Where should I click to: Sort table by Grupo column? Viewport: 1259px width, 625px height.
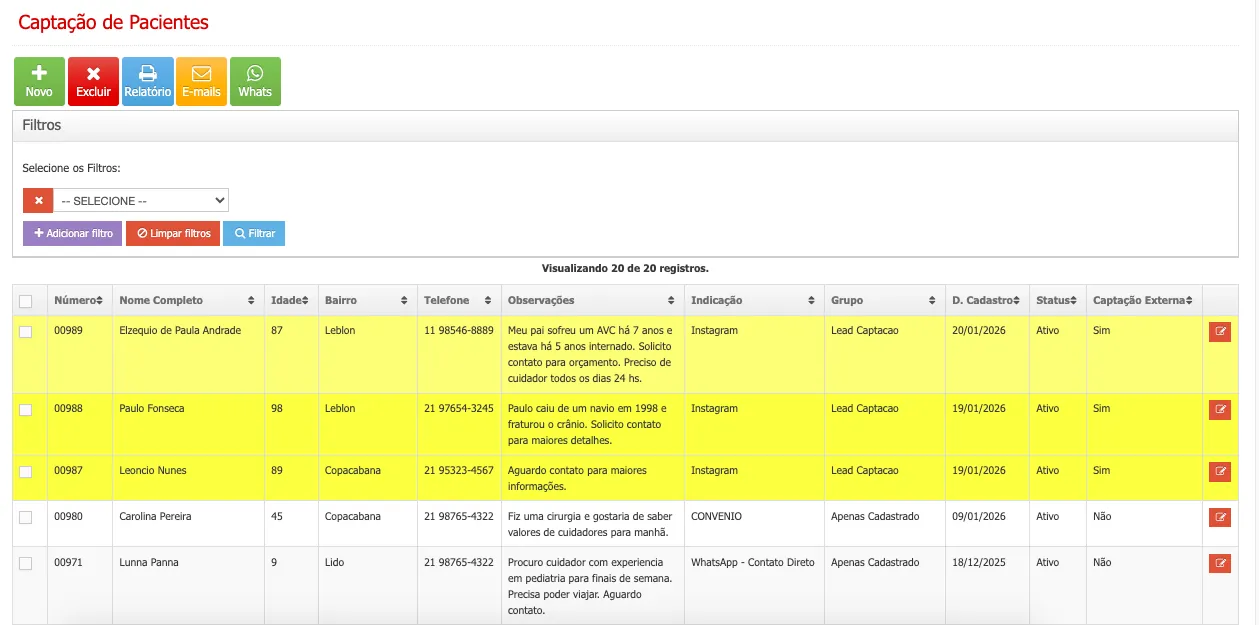coord(884,300)
